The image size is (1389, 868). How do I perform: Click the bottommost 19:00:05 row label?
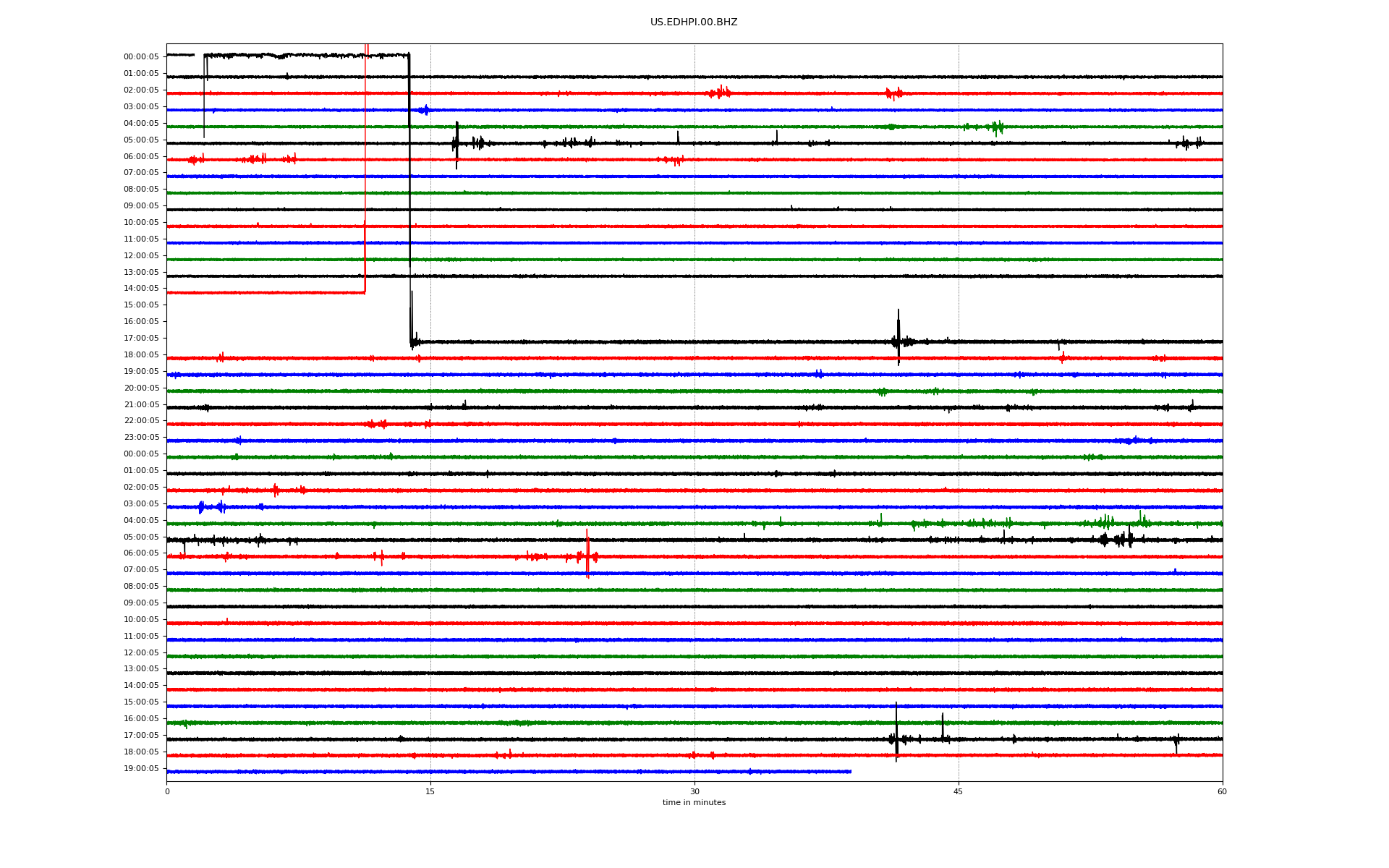pyautogui.click(x=141, y=768)
